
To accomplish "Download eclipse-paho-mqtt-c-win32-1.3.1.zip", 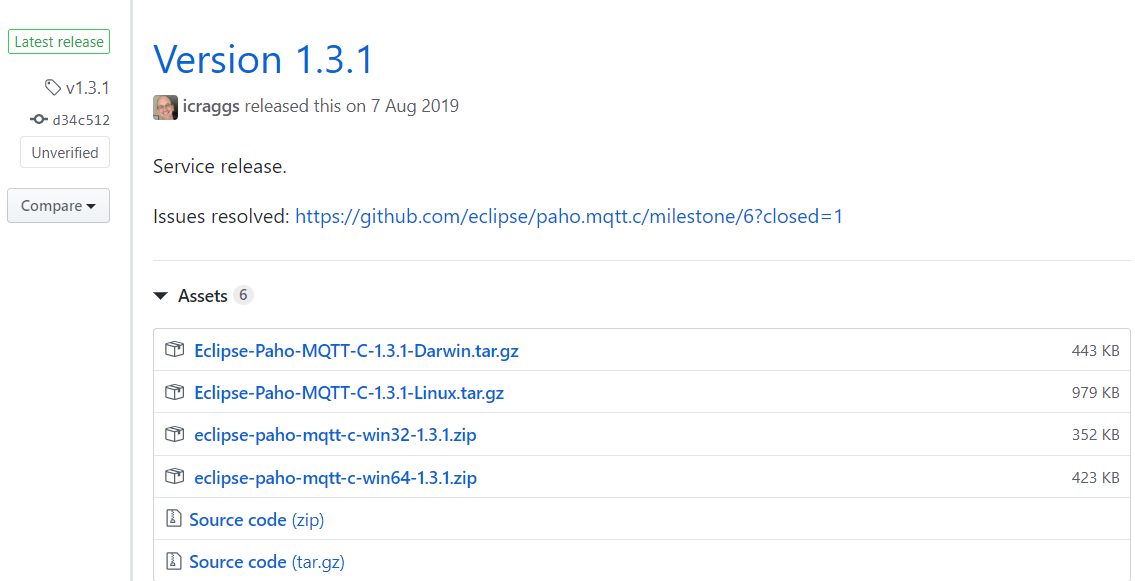I will click(335, 436).
